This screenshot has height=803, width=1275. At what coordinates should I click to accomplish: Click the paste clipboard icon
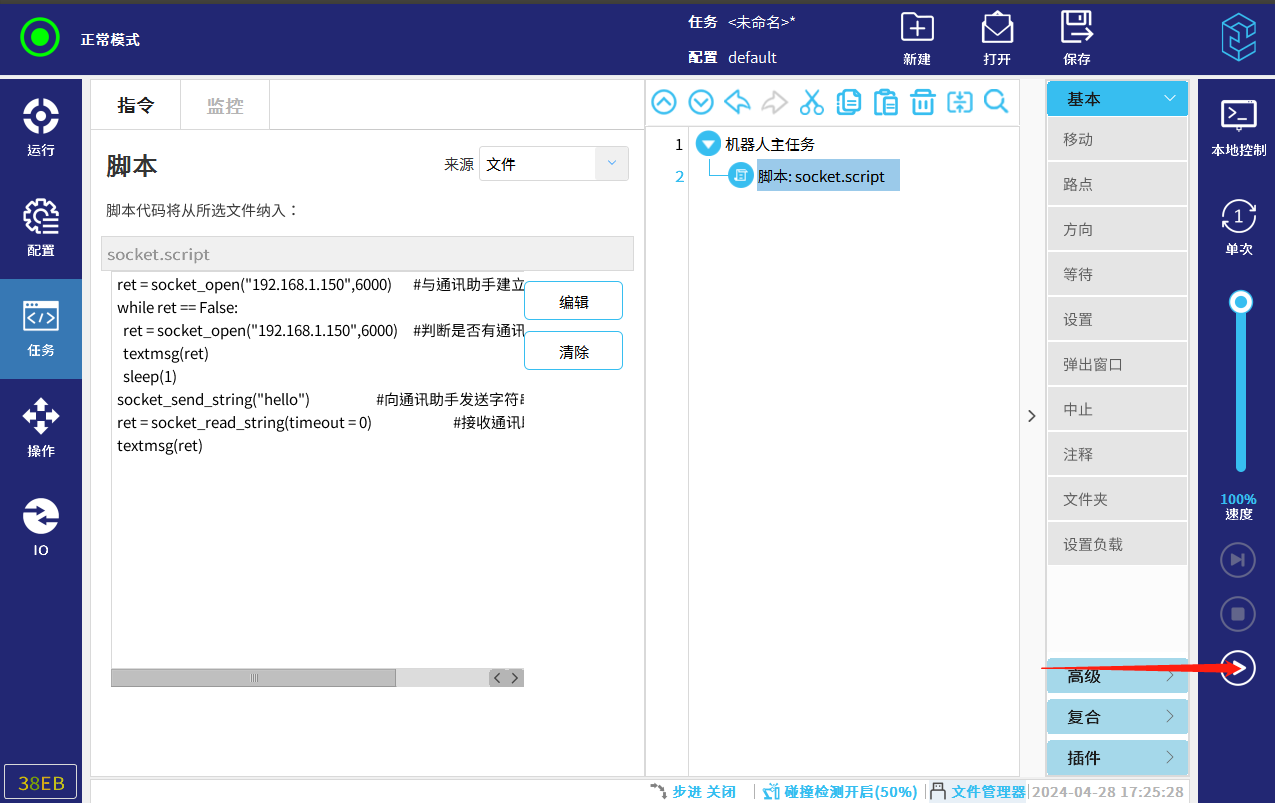tap(885, 102)
